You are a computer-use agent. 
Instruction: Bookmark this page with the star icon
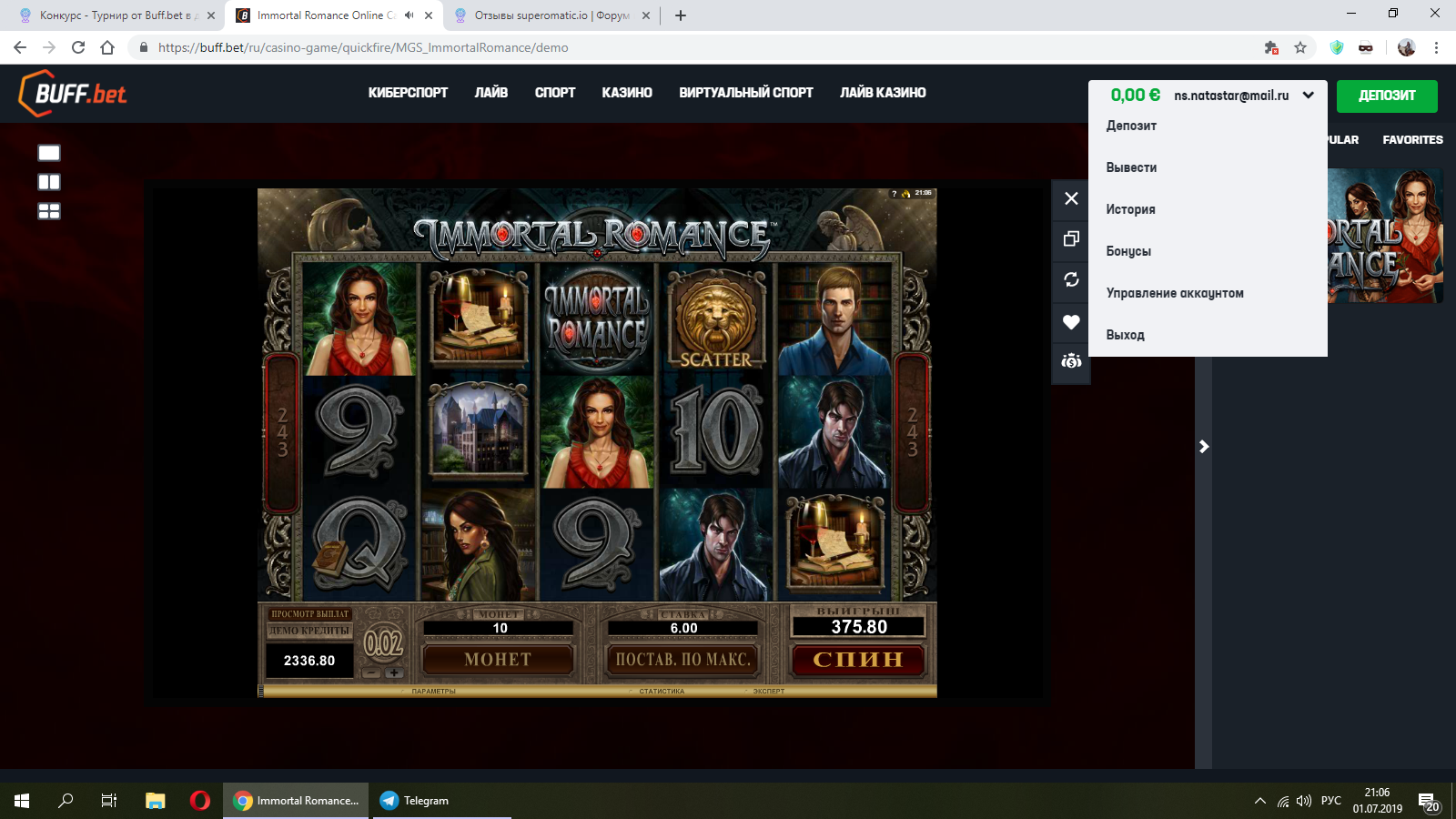coord(1300,47)
